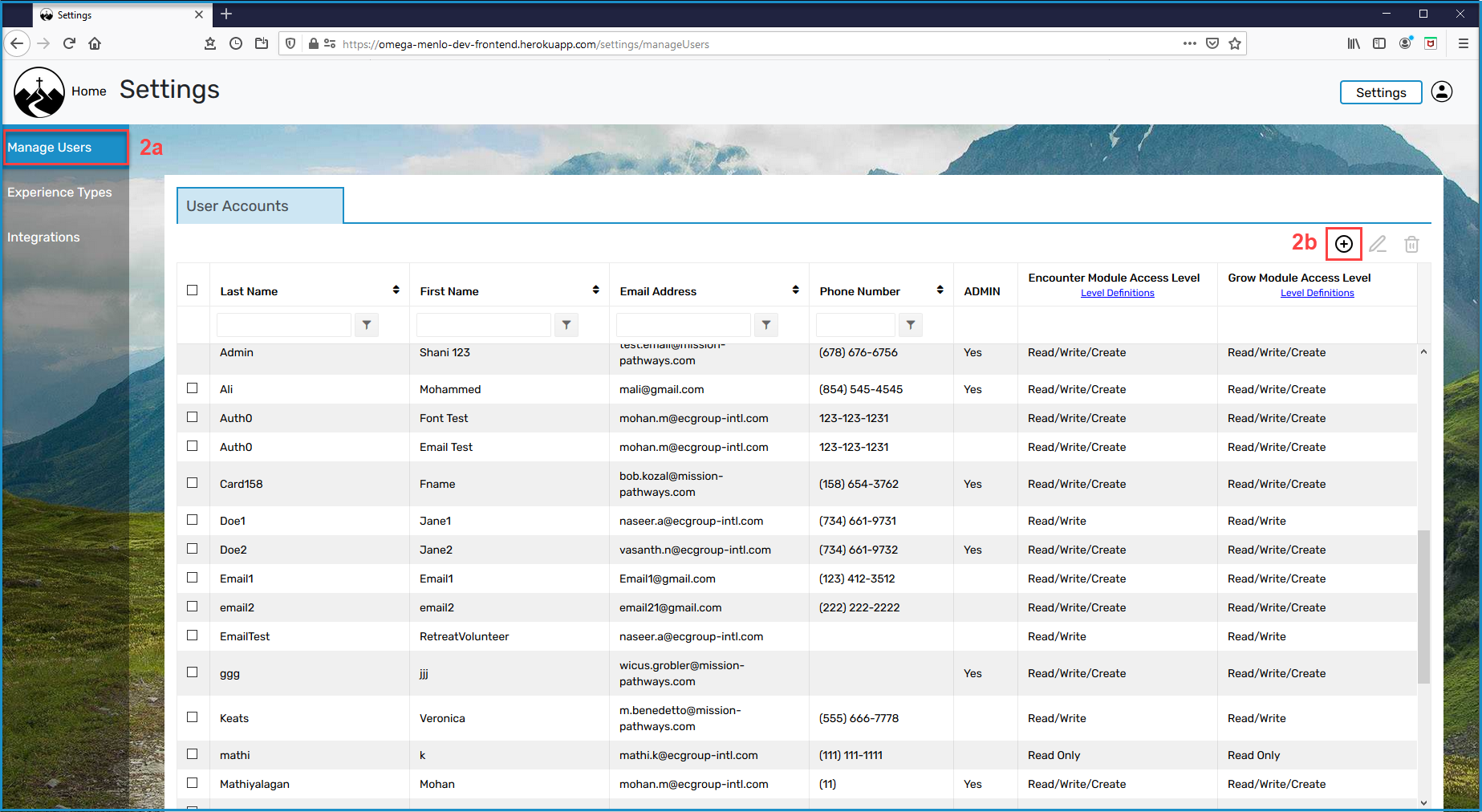Open Level Definitions under Encounter Module Access
The image size is (1482, 812).
pyautogui.click(x=1118, y=294)
